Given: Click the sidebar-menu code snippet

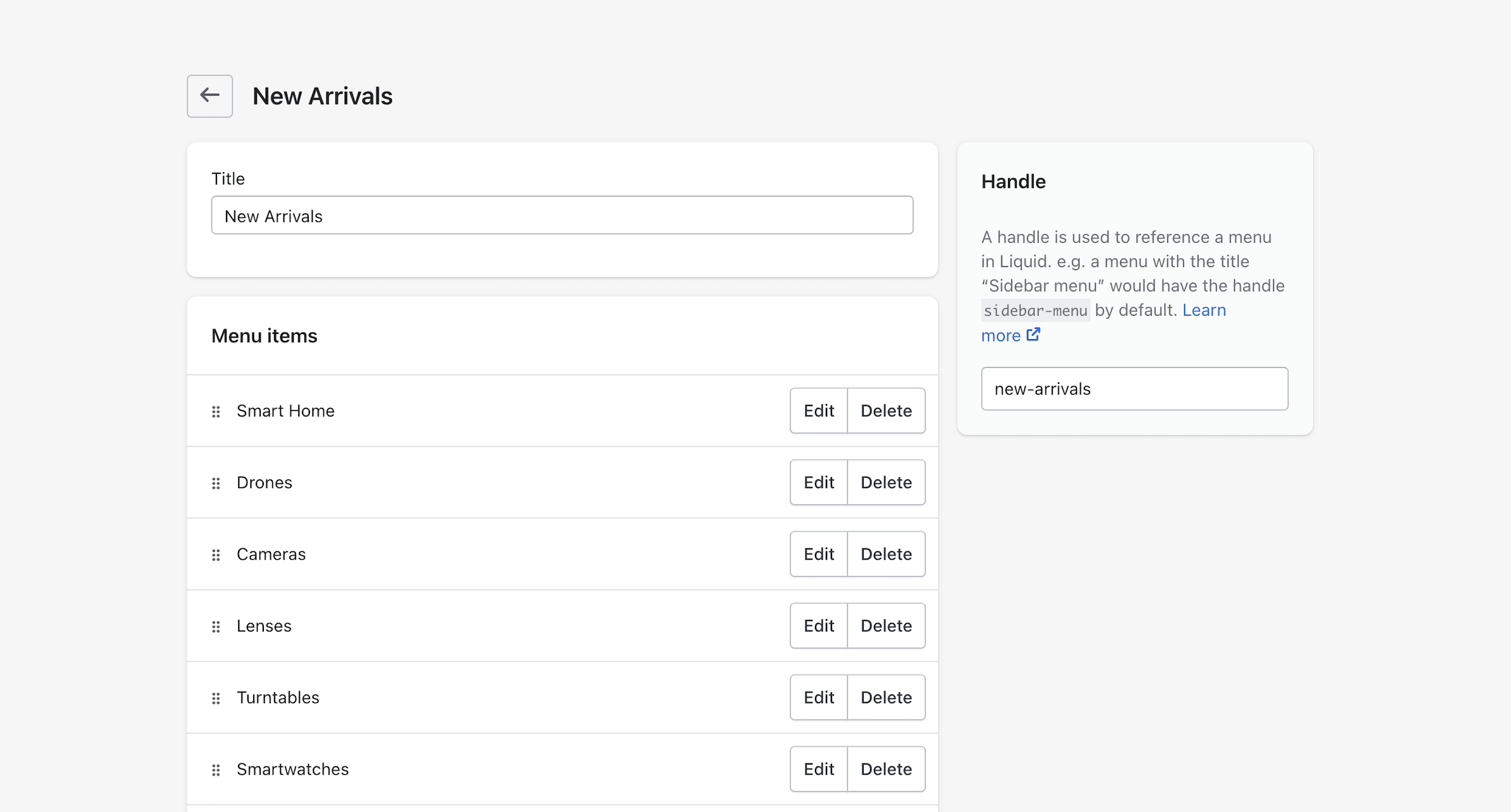Looking at the screenshot, I should [x=1035, y=311].
